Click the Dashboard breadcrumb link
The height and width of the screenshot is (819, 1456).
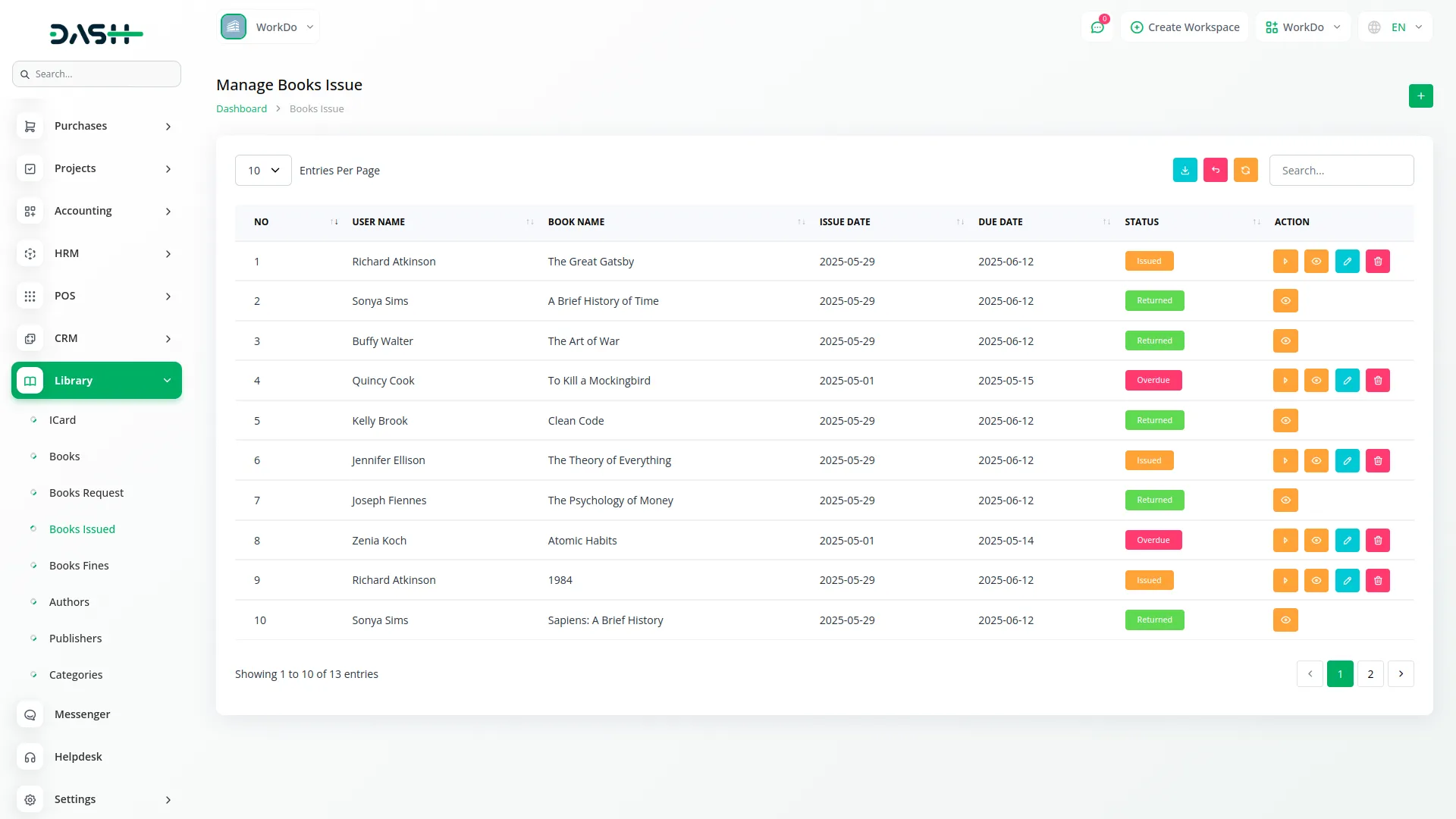pyautogui.click(x=241, y=108)
